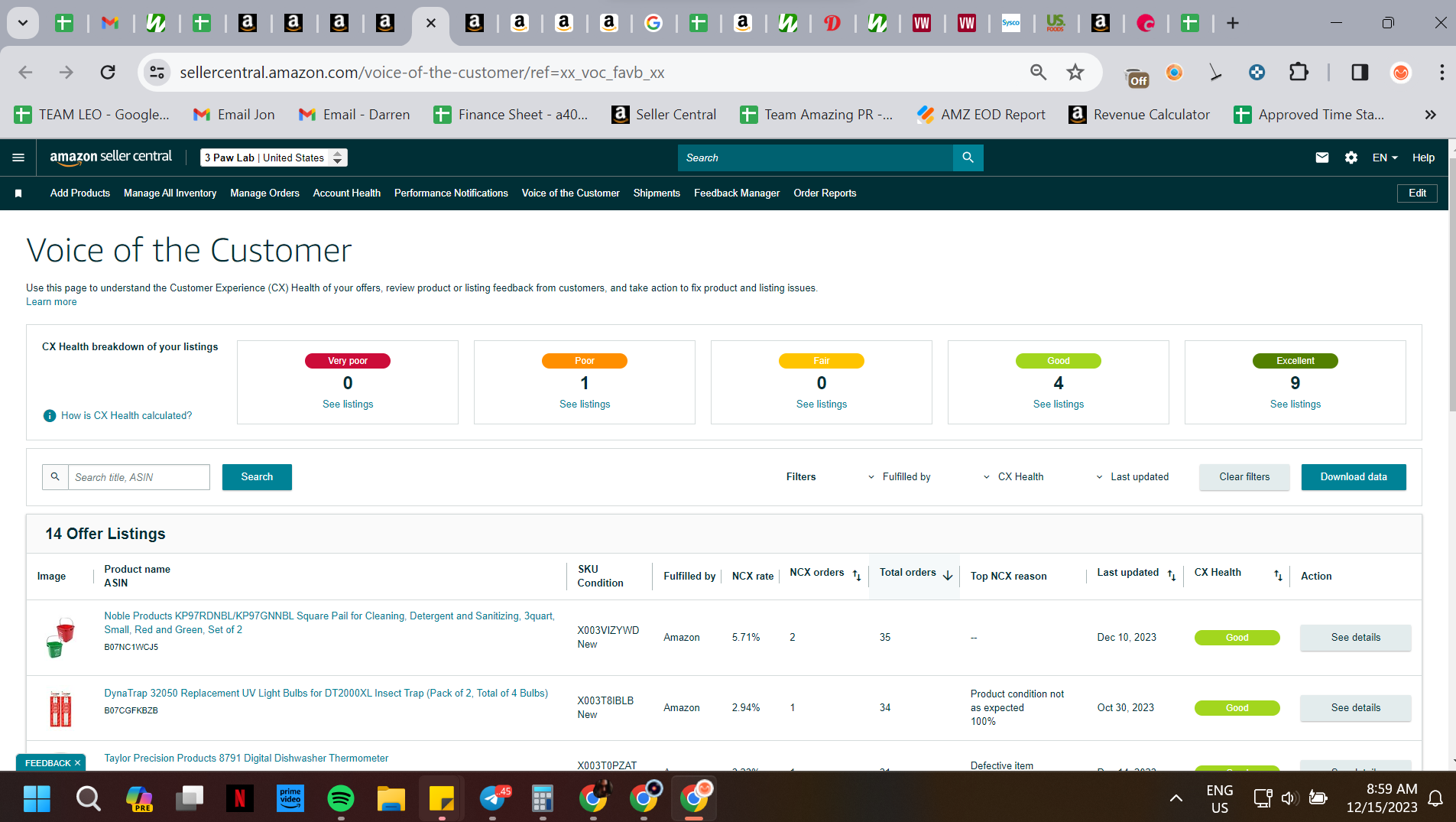The width and height of the screenshot is (1456, 822).
Task: Reload the page with browser refresh icon
Action: tap(108, 72)
